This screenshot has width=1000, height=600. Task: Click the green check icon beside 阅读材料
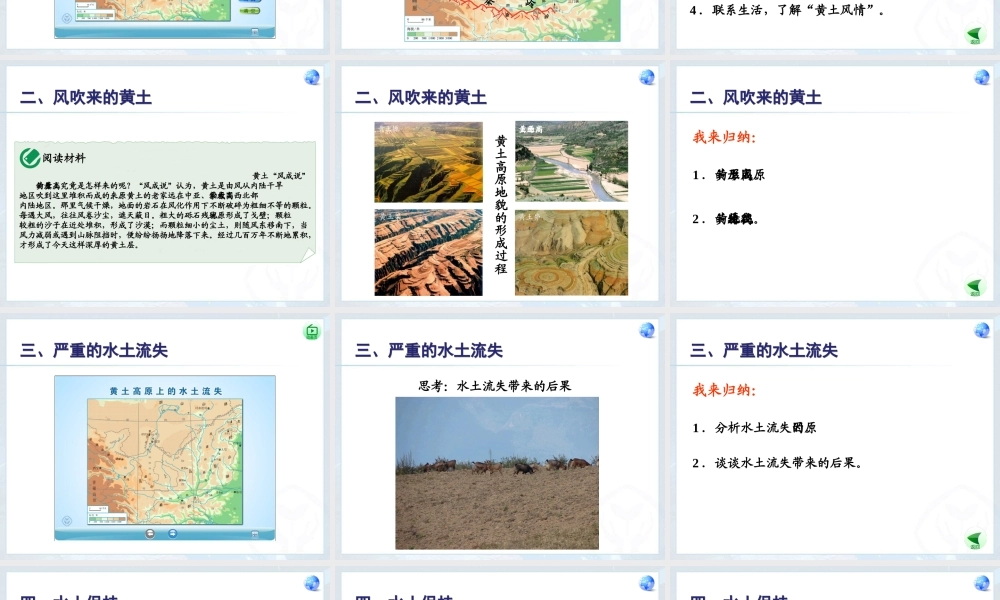tap(30, 157)
